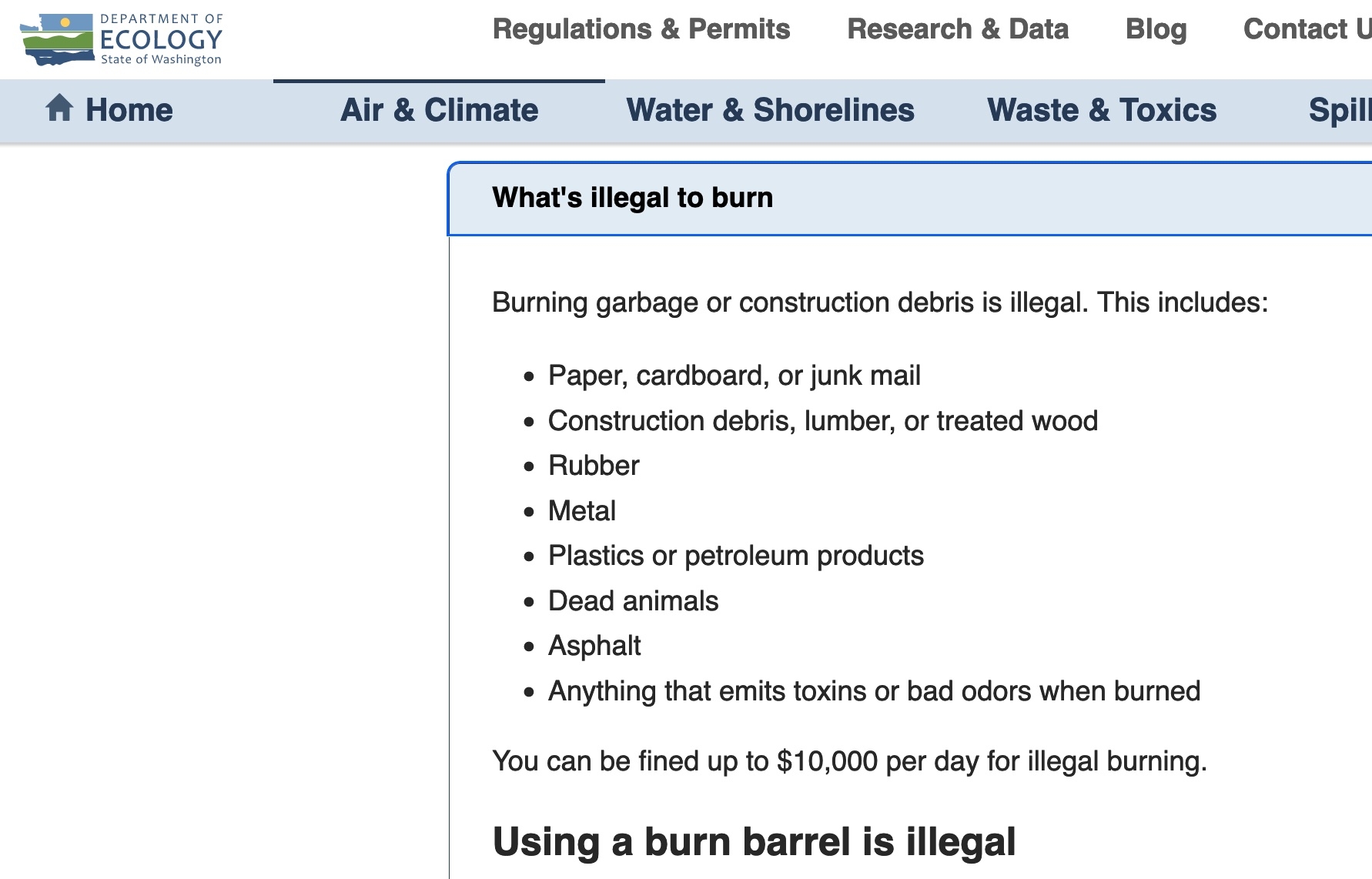Open the Waste & Toxics menu
The width and height of the screenshot is (1372, 879).
coord(1101,110)
